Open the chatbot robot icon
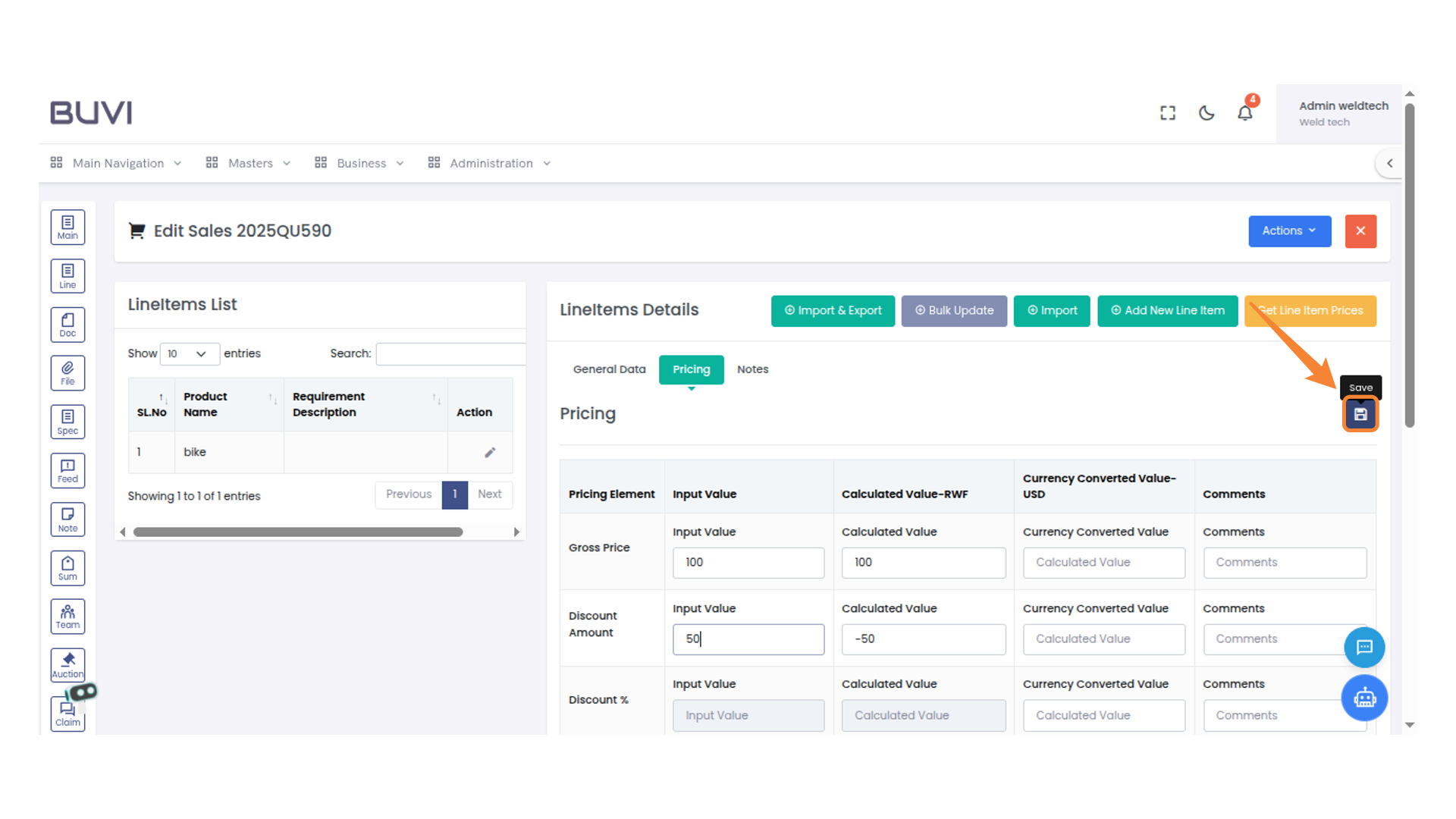The width and height of the screenshot is (1456, 819). [x=1364, y=698]
